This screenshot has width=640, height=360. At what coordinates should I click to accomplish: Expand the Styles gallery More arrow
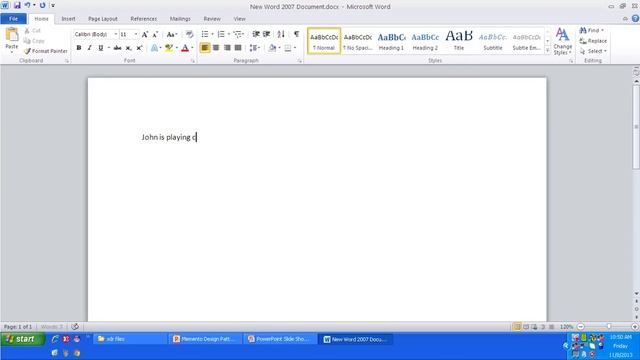click(x=547, y=50)
